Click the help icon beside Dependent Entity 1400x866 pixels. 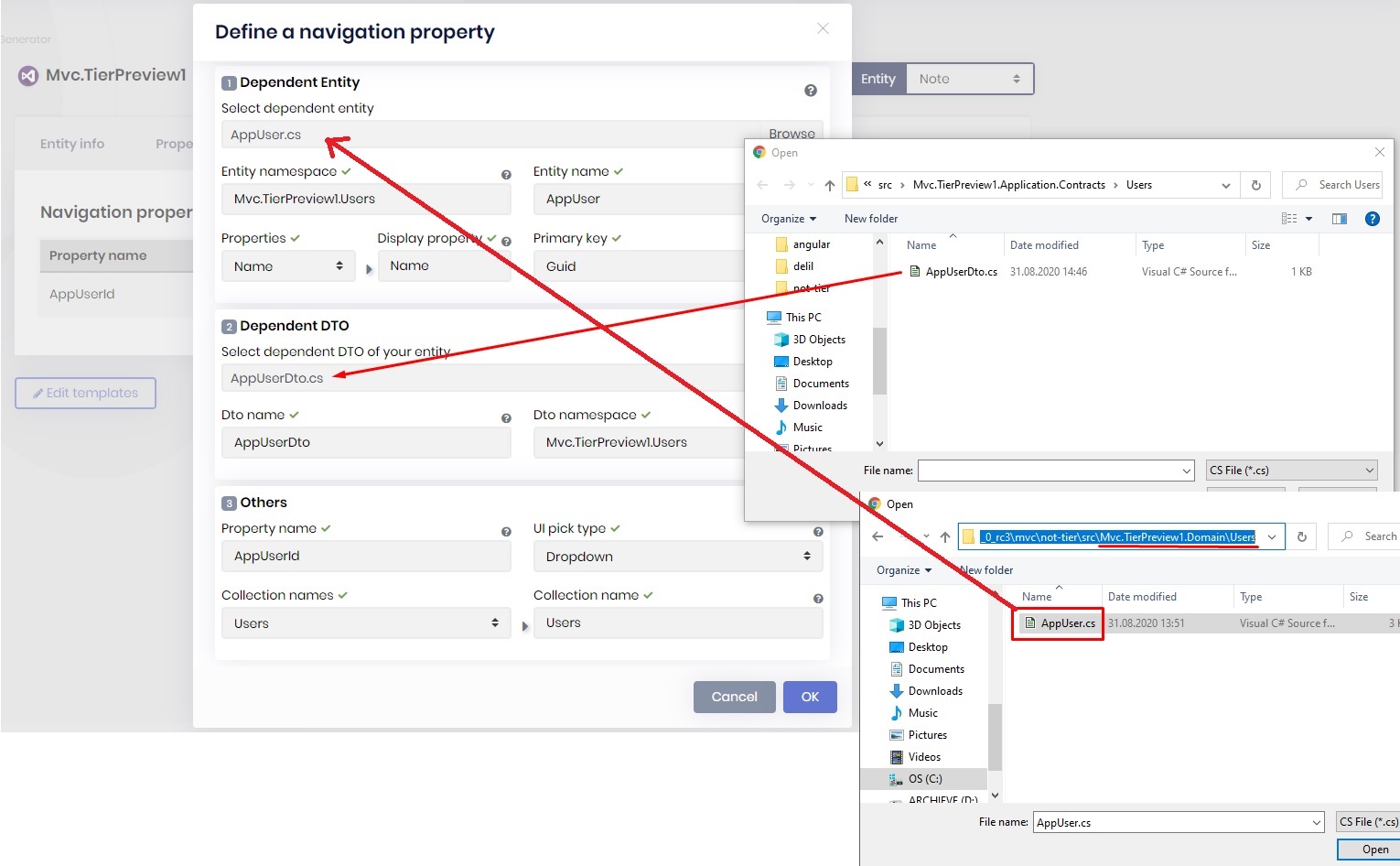coord(810,90)
